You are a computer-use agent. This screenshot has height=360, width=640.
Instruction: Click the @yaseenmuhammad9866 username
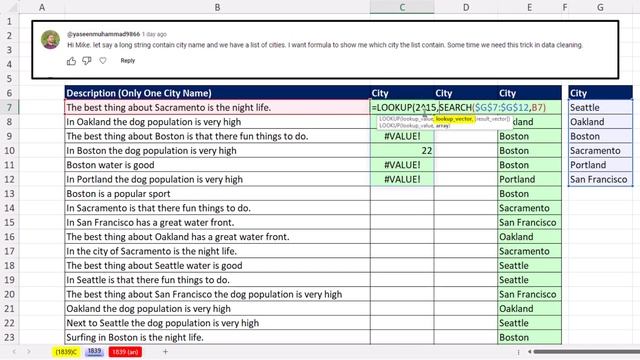pyautogui.click(x=103, y=34)
